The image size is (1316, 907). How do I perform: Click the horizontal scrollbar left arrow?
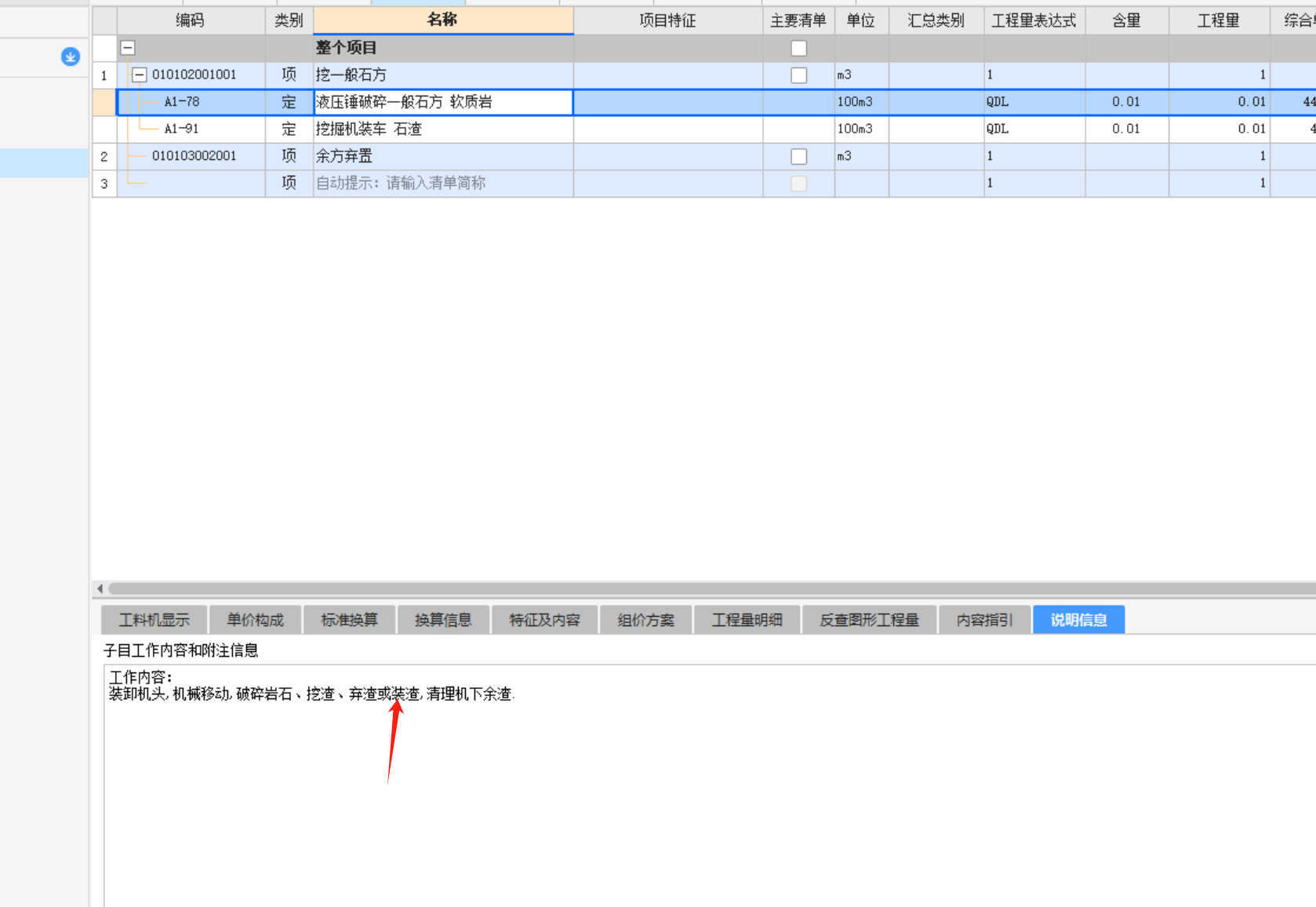click(100, 588)
